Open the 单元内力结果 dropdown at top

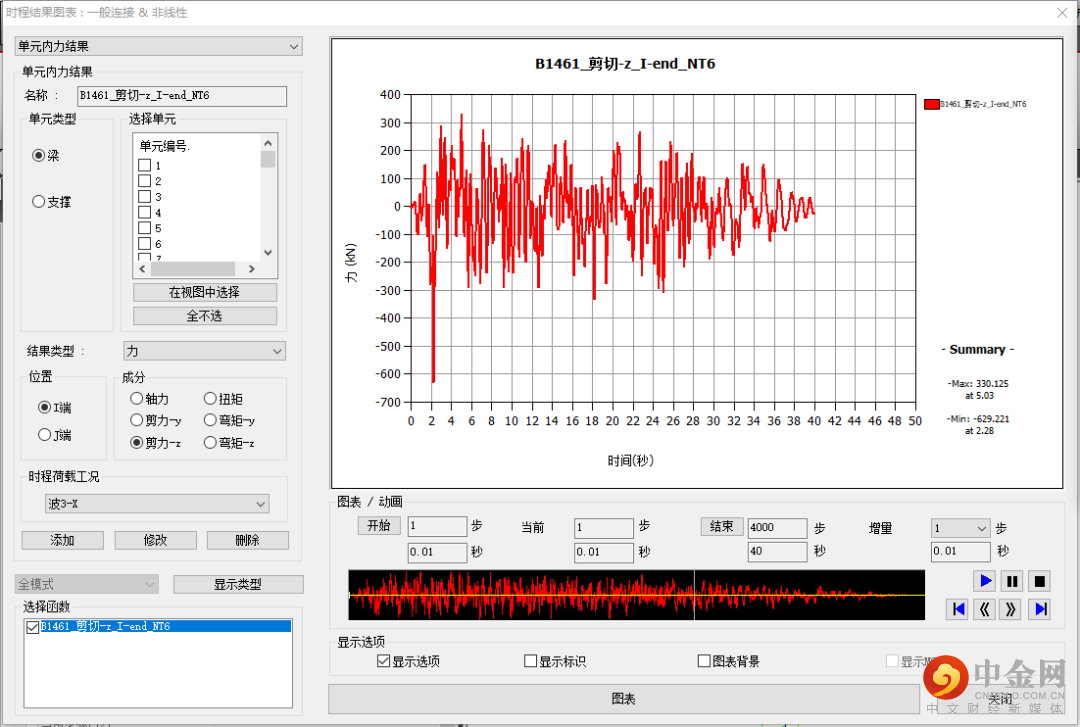point(159,46)
